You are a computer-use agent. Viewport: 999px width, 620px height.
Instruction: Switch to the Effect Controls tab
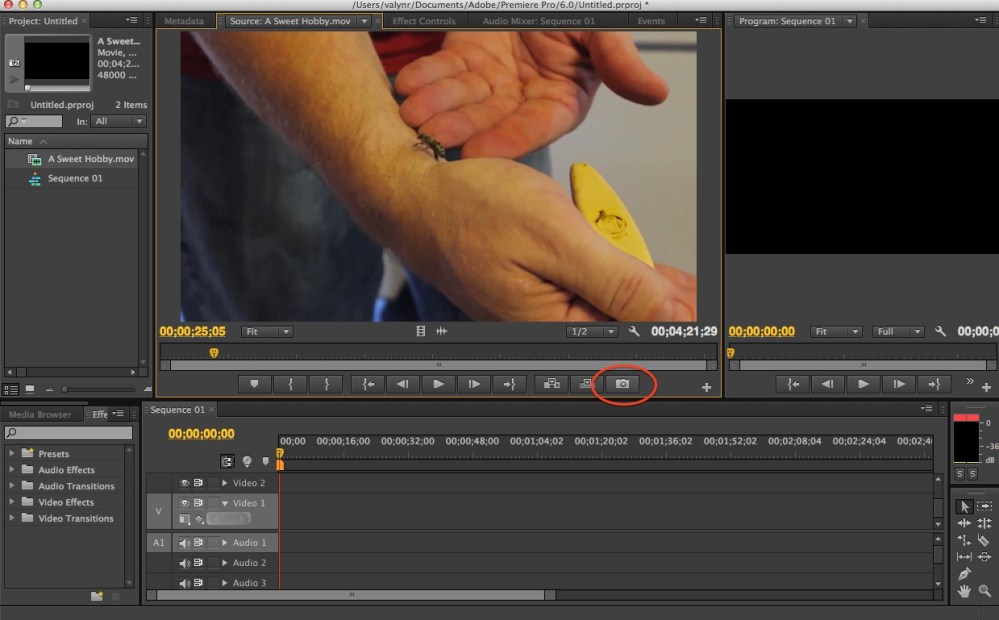click(x=424, y=21)
